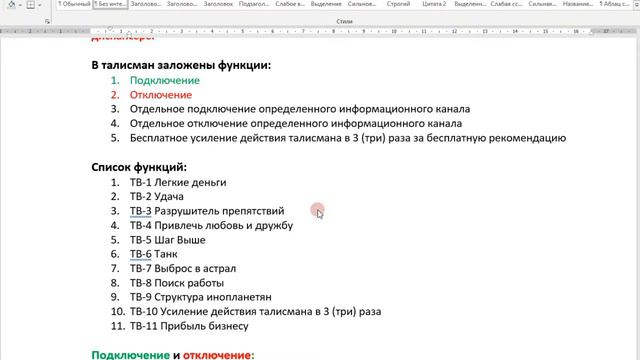Viewport: 640px width, 360px height.
Task: Click list item 'ТВ-5 Шаг Выше'
Action: tap(167, 240)
